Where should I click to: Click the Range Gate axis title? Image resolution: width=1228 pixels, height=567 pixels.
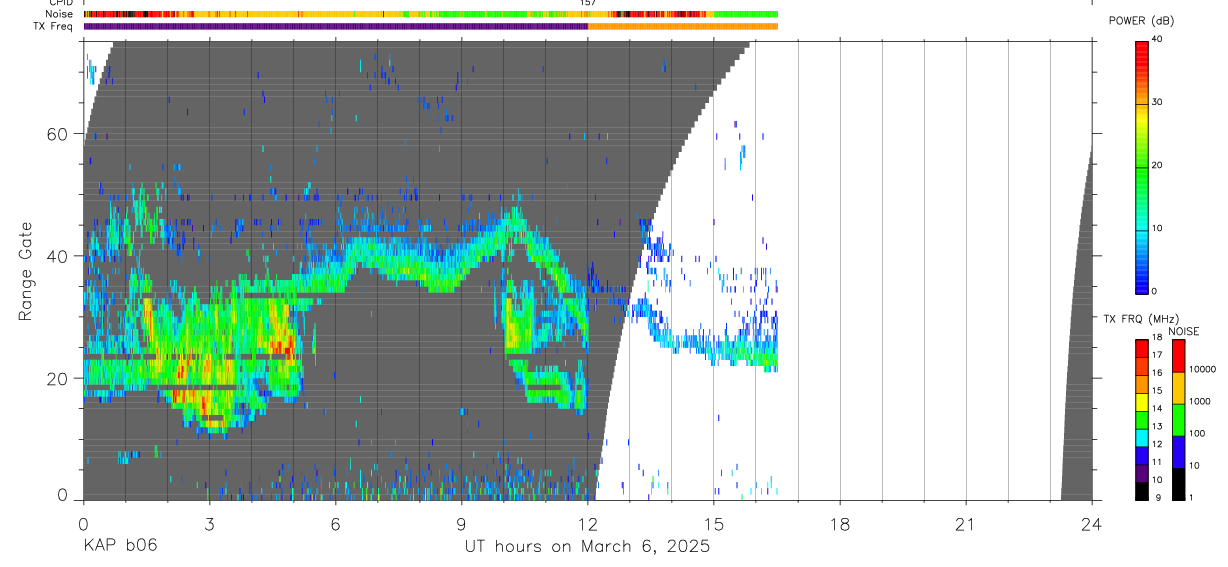click(26, 270)
